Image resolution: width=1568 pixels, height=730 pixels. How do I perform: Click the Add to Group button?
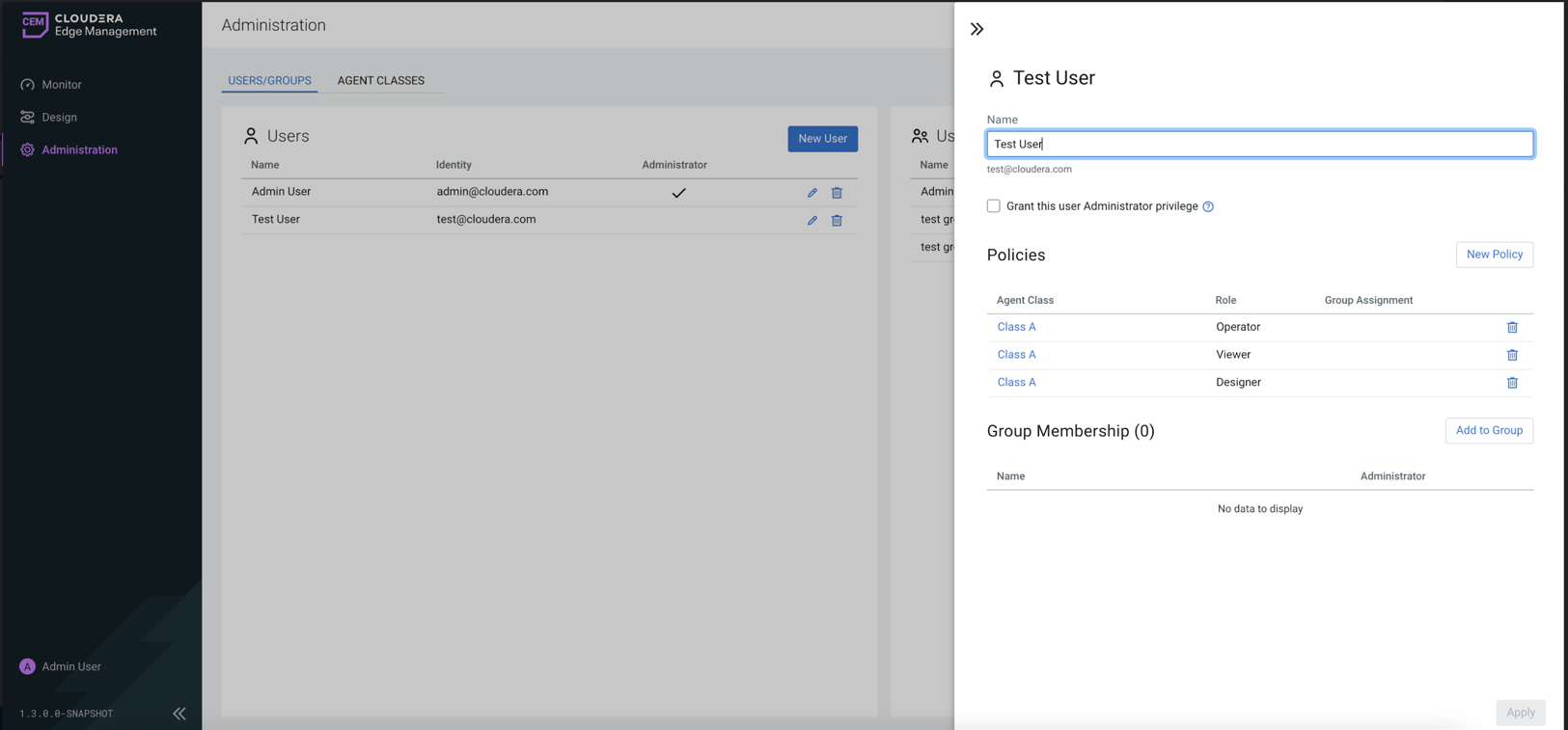1488,431
